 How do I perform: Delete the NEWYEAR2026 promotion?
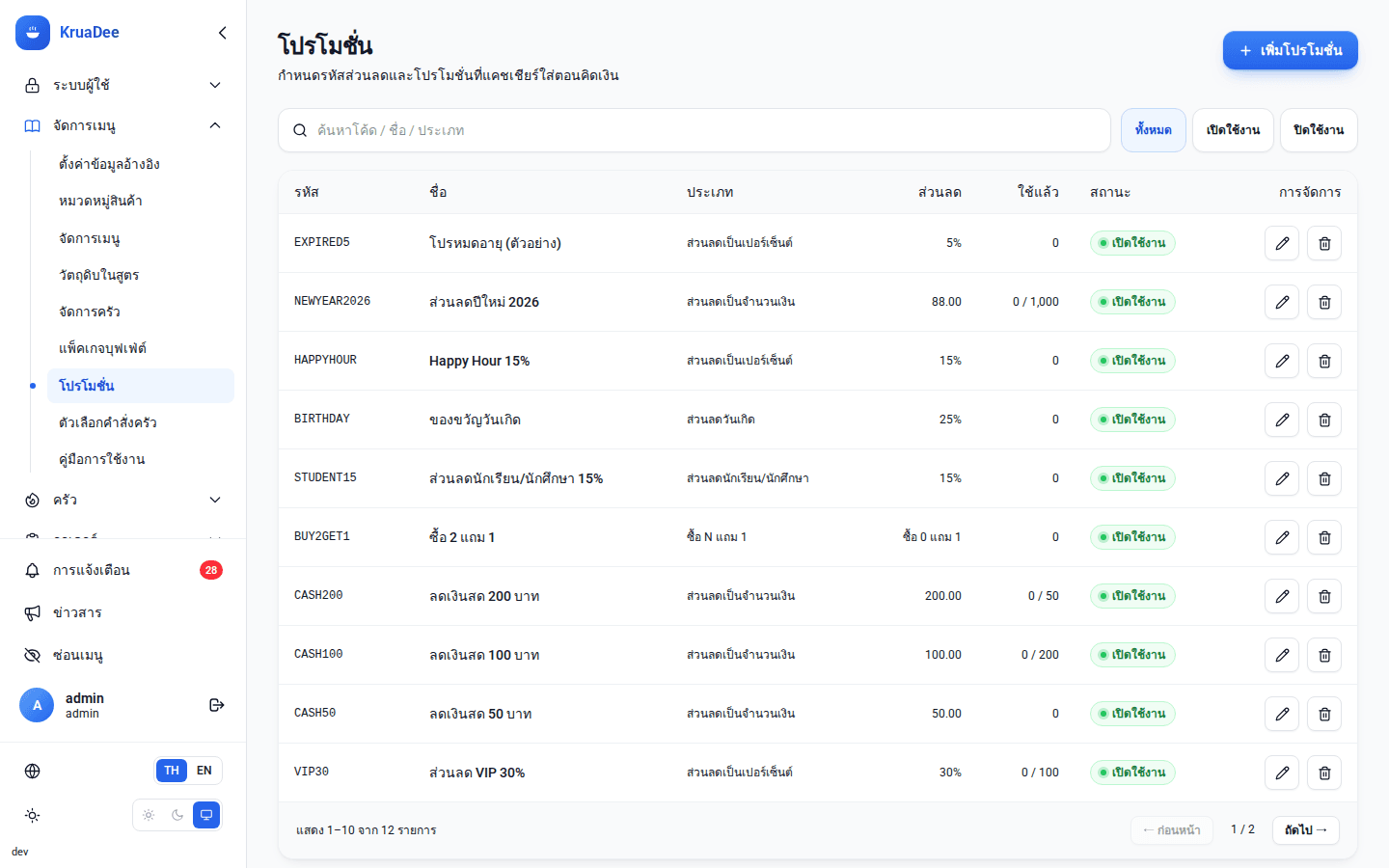pyautogui.click(x=1324, y=302)
